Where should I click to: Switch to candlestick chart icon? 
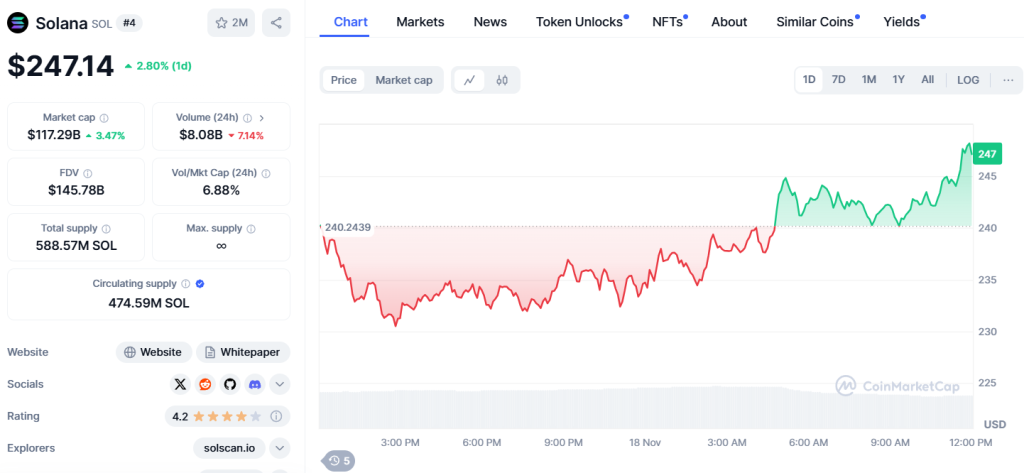pos(502,80)
